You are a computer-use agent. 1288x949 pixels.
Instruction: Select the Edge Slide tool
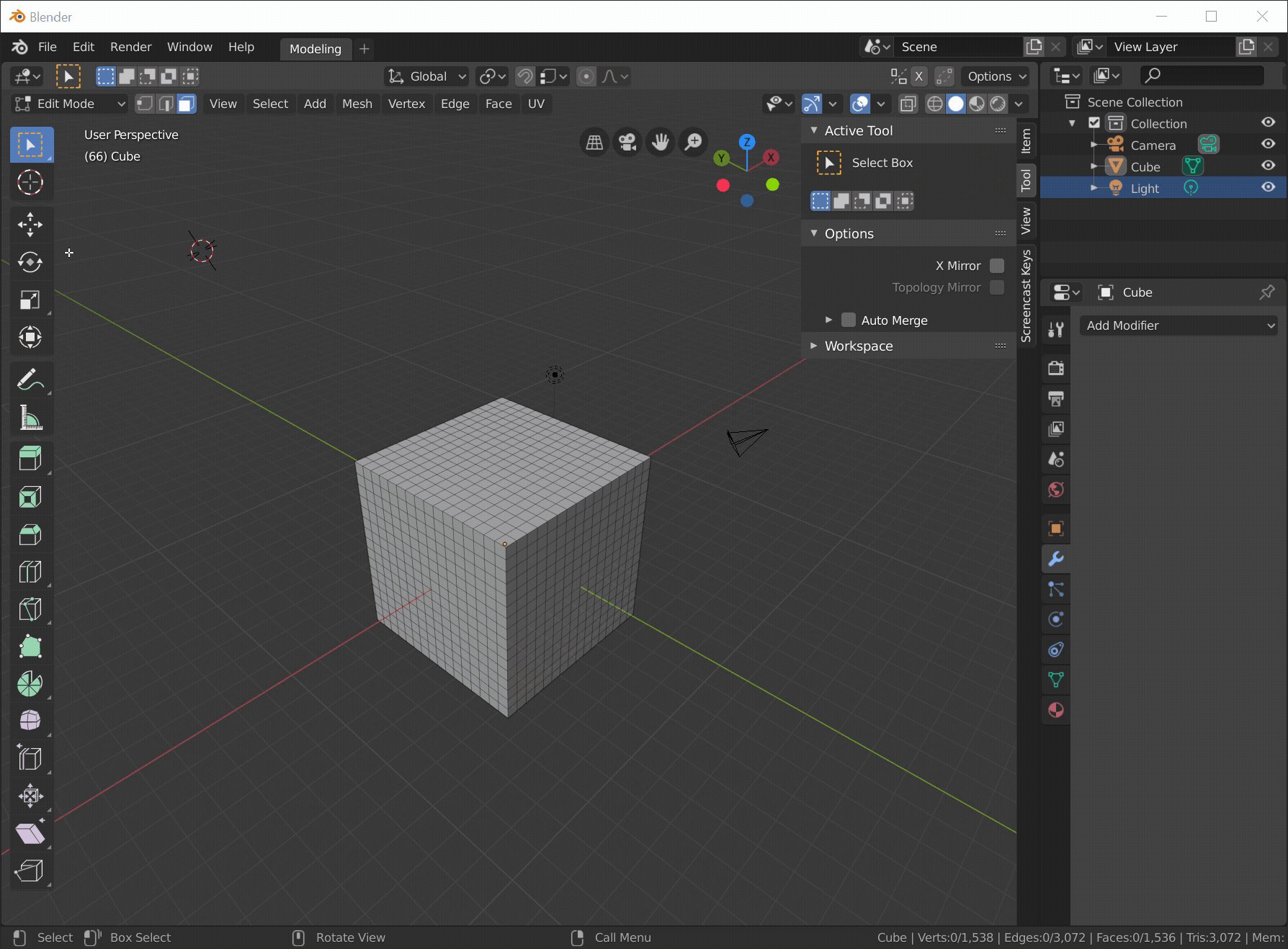(31, 759)
